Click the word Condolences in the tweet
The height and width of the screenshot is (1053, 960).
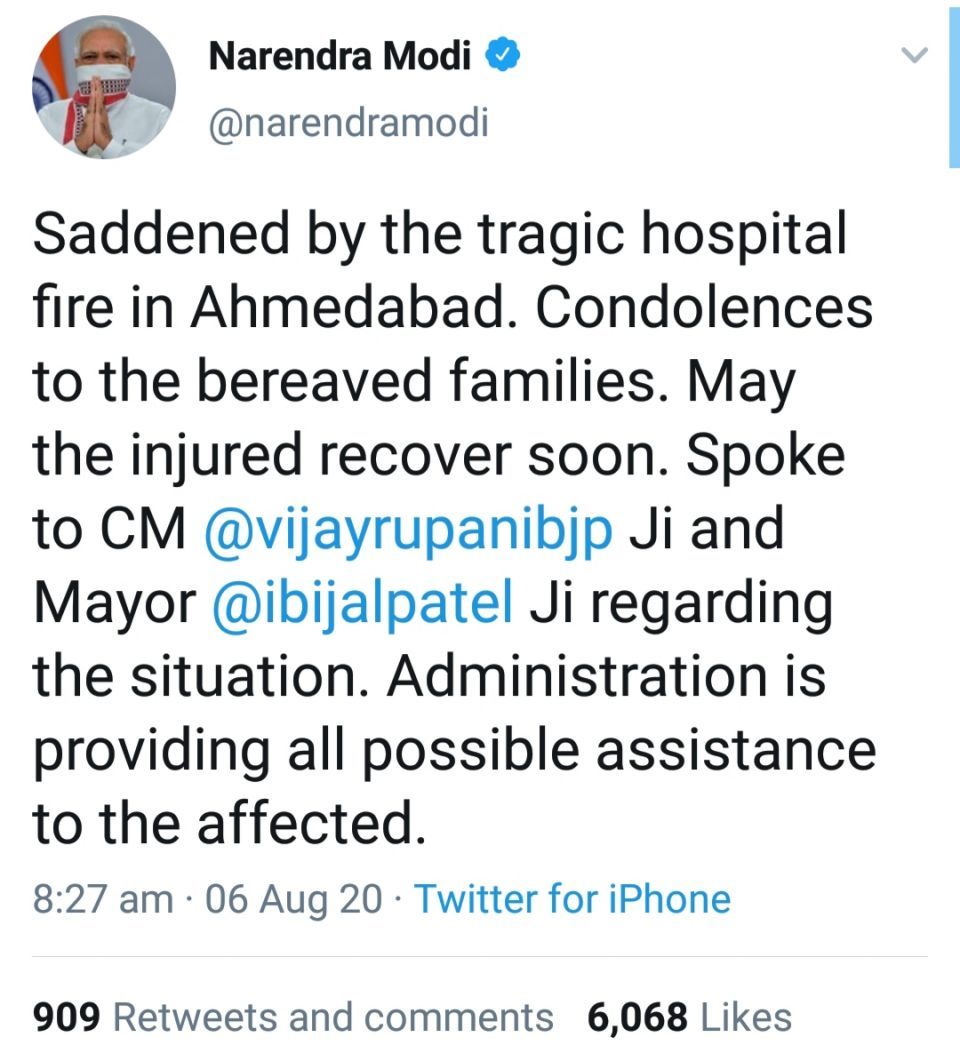click(x=704, y=309)
